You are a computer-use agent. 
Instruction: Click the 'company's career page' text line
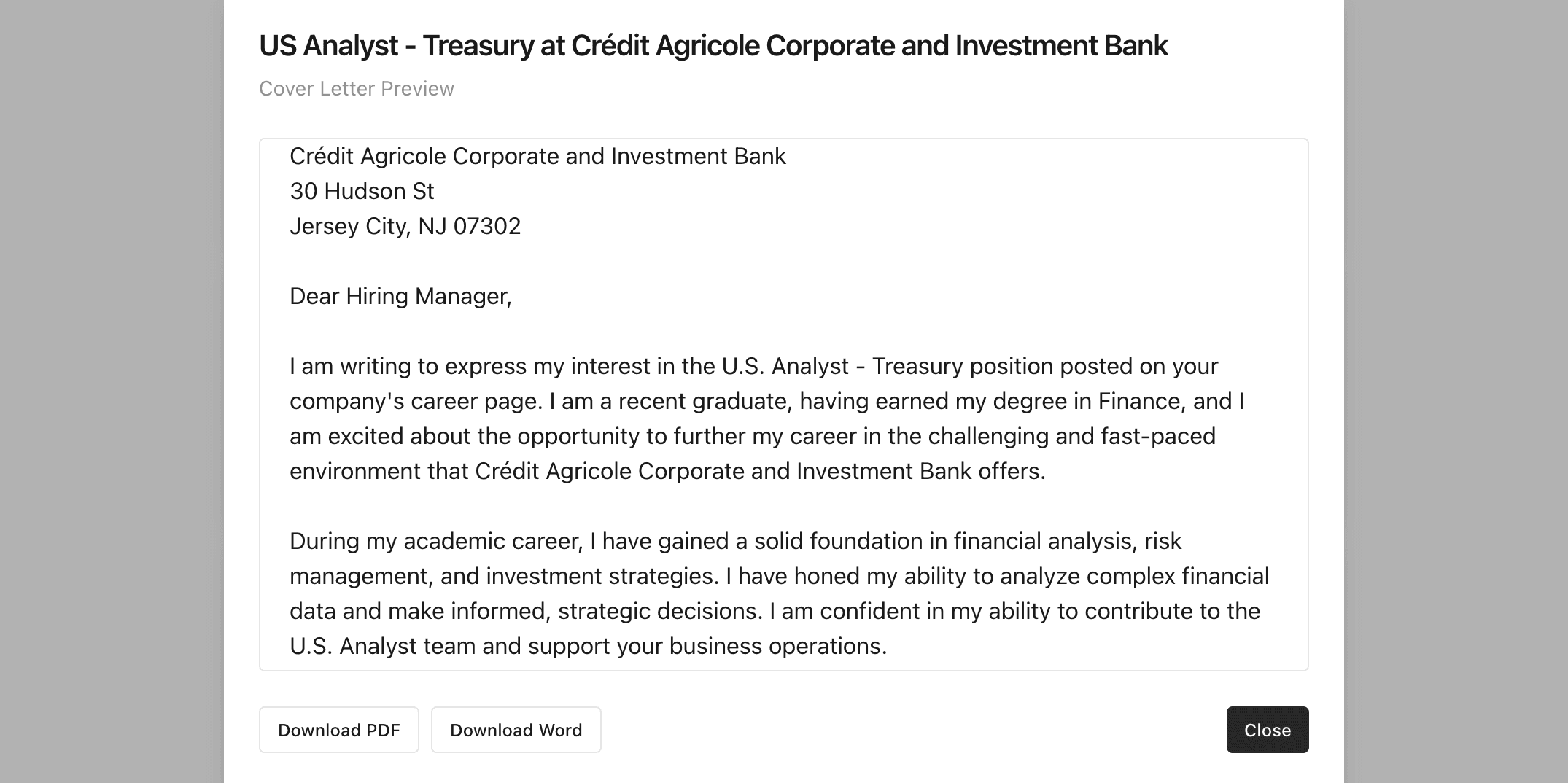[x=767, y=401]
